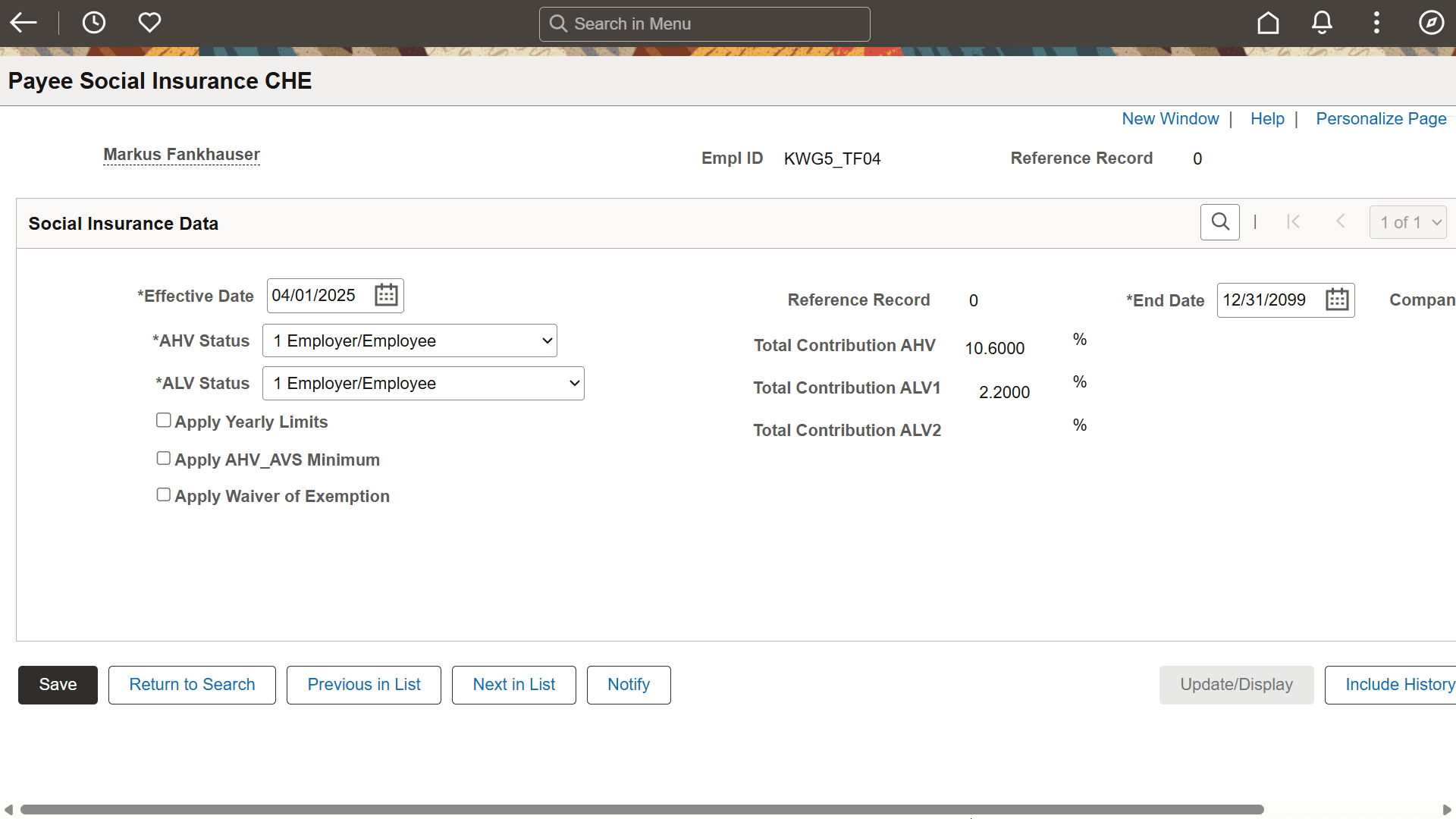Enable Apply Yearly Limits
This screenshot has width=1456, height=819.
[x=163, y=419]
